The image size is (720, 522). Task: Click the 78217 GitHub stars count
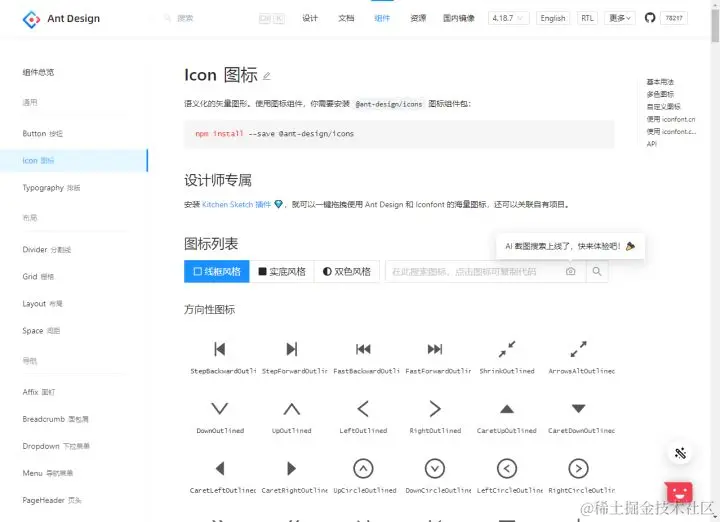tap(674, 18)
